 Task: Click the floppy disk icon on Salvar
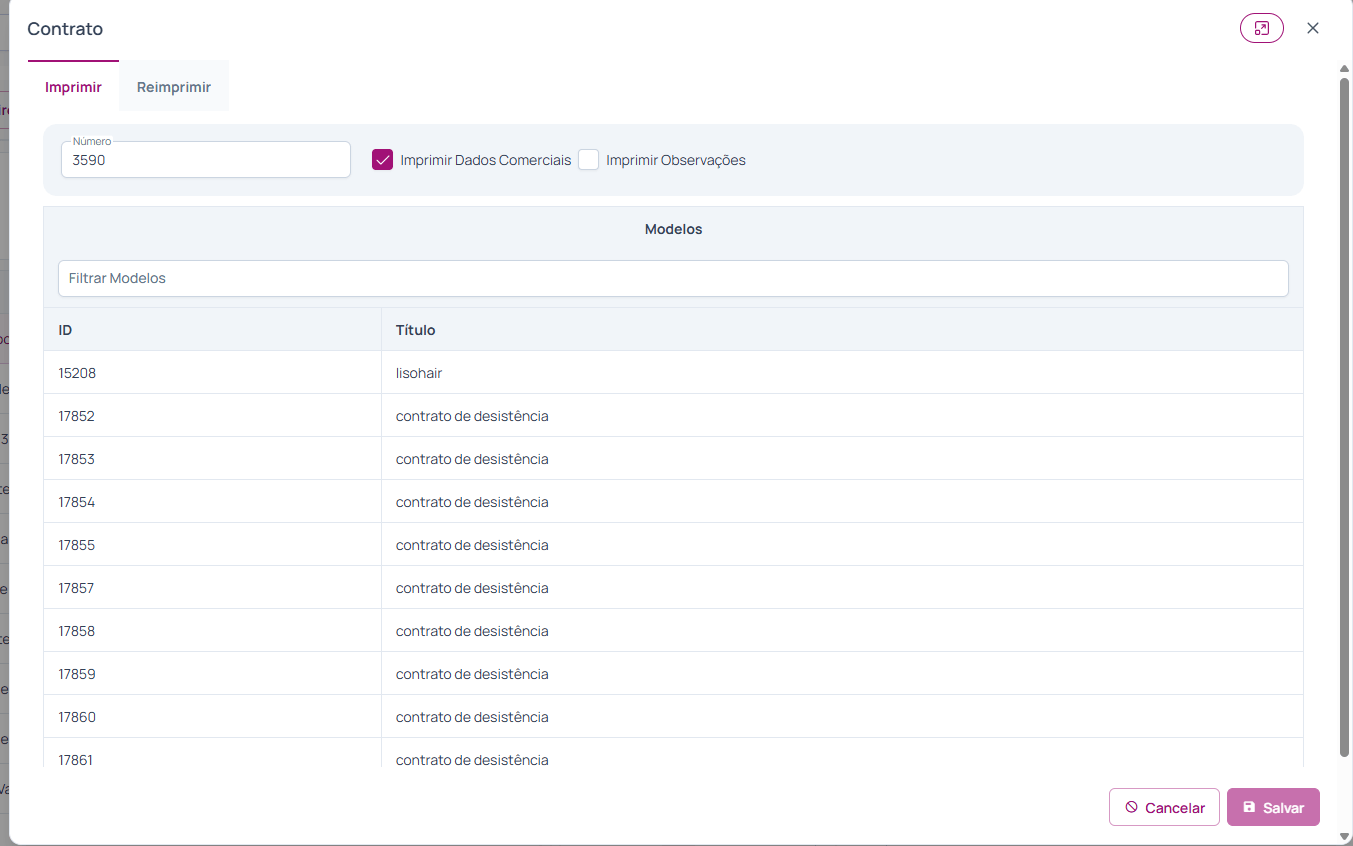pyautogui.click(x=1249, y=807)
